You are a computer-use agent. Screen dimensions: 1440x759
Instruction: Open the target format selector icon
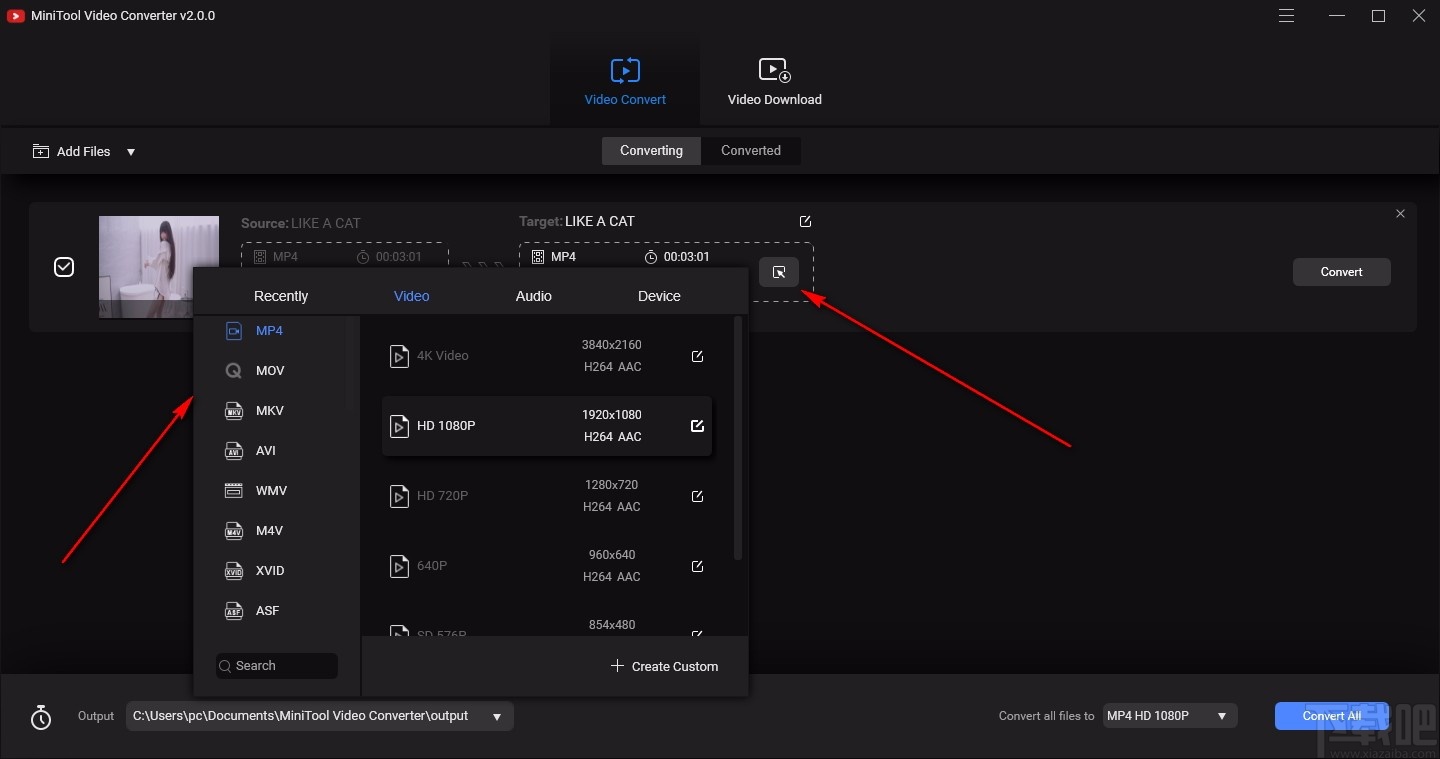(779, 272)
